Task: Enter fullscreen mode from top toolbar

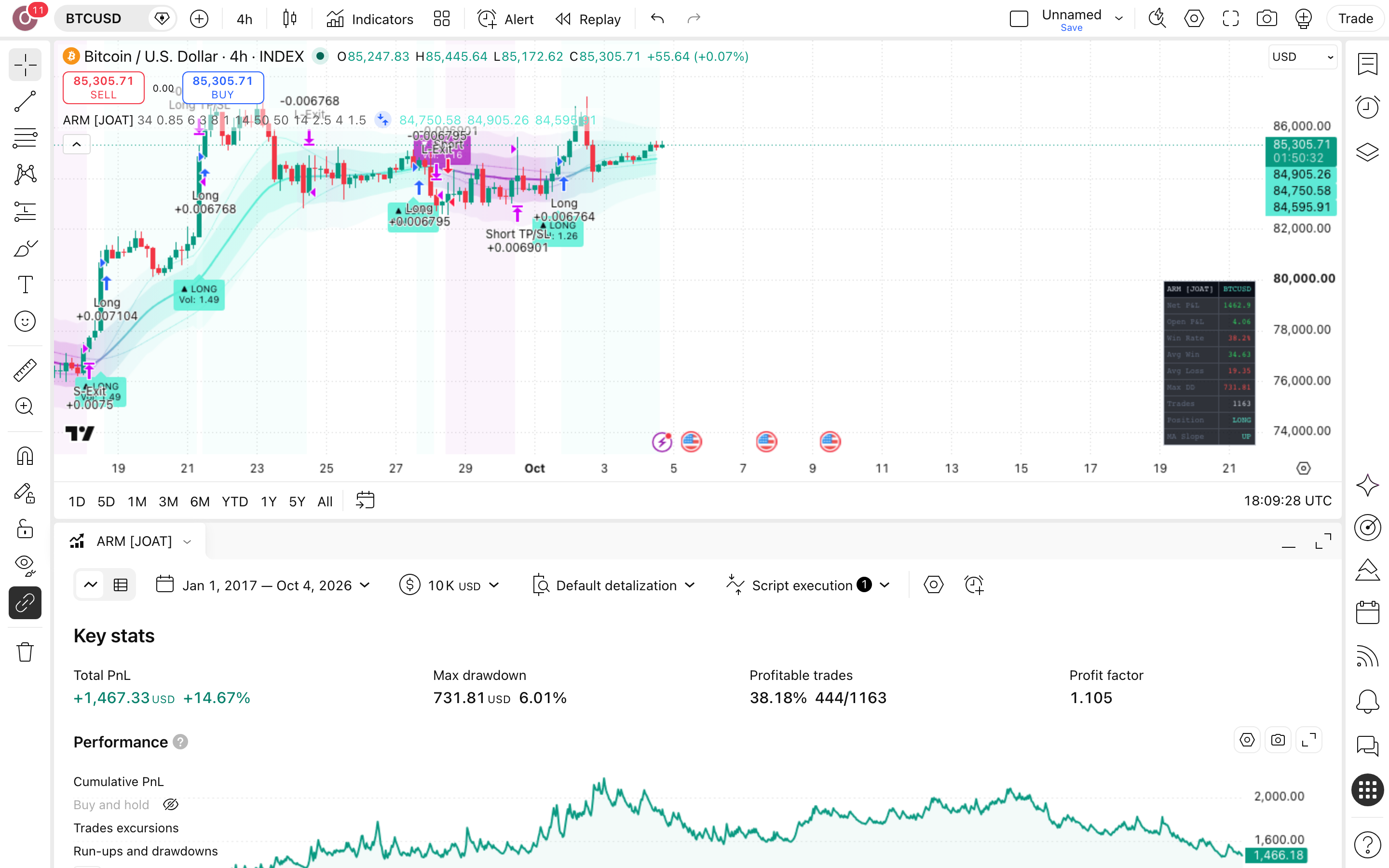Action: click(x=1231, y=19)
